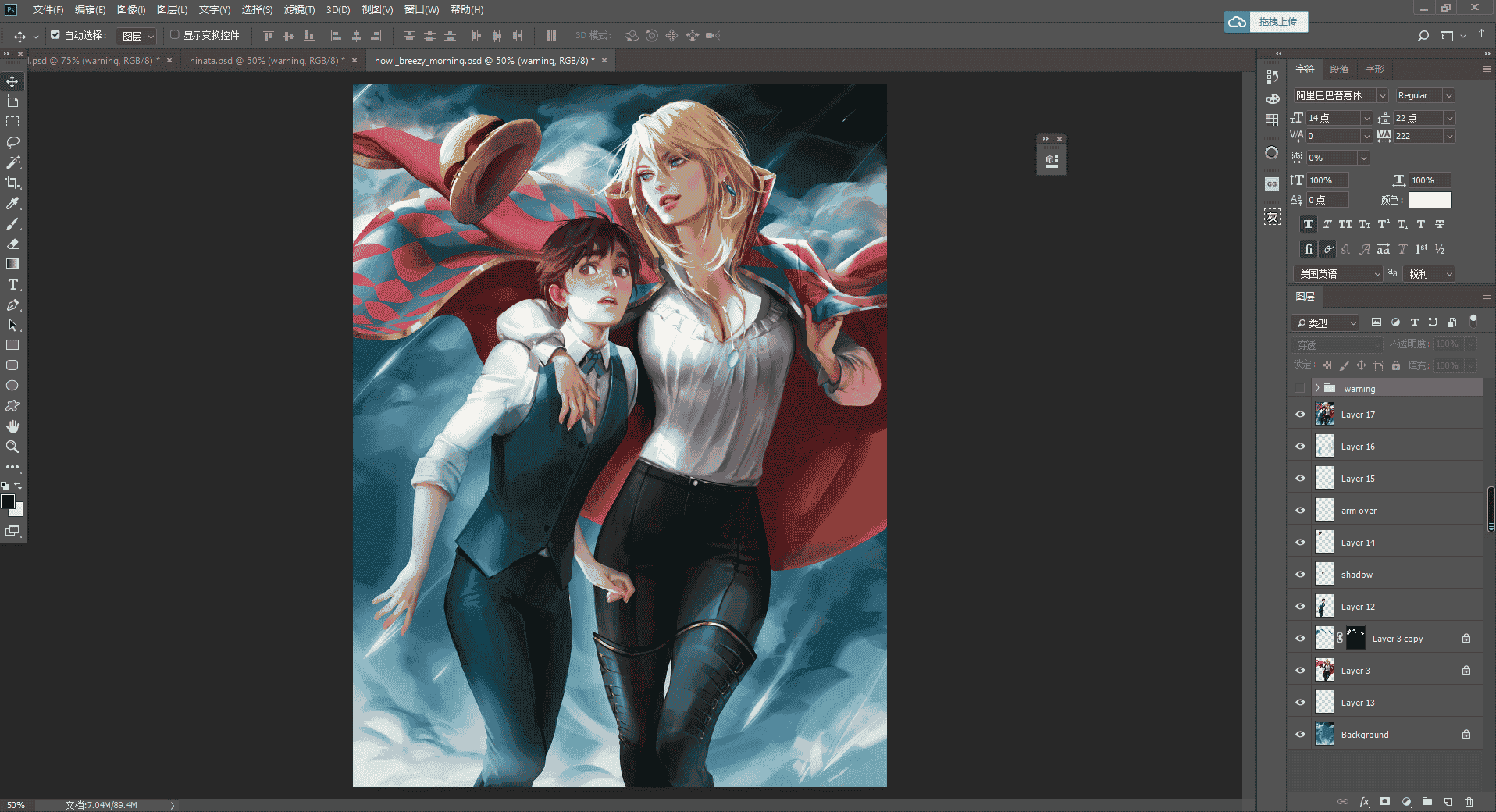This screenshot has height=812, width=1496.
Task: Hide Layer 17 visibility
Action: (1300, 415)
